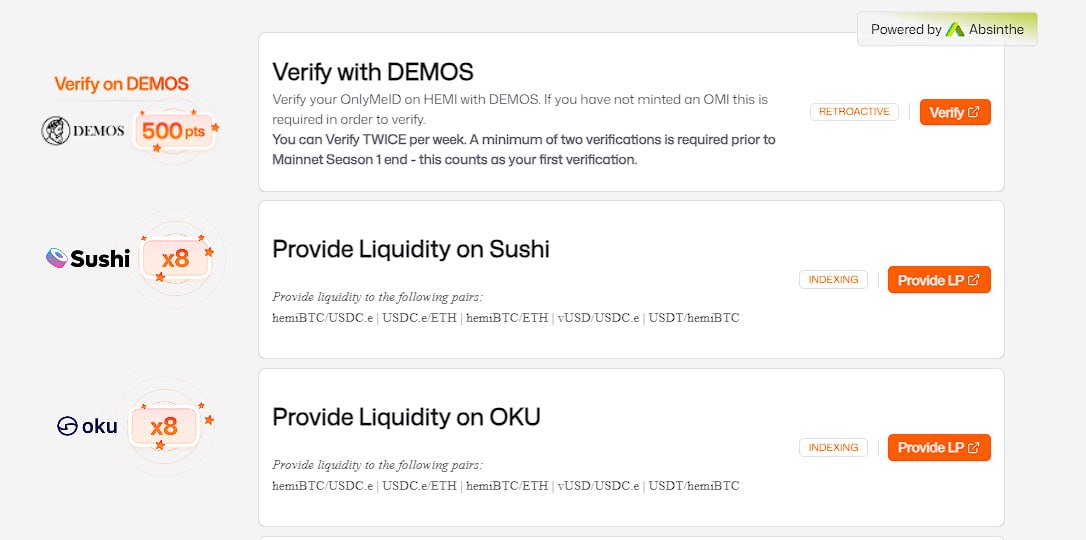Click the Verify on DEMOS heading
Screen dimensions: 1086x540
(x=121, y=84)
